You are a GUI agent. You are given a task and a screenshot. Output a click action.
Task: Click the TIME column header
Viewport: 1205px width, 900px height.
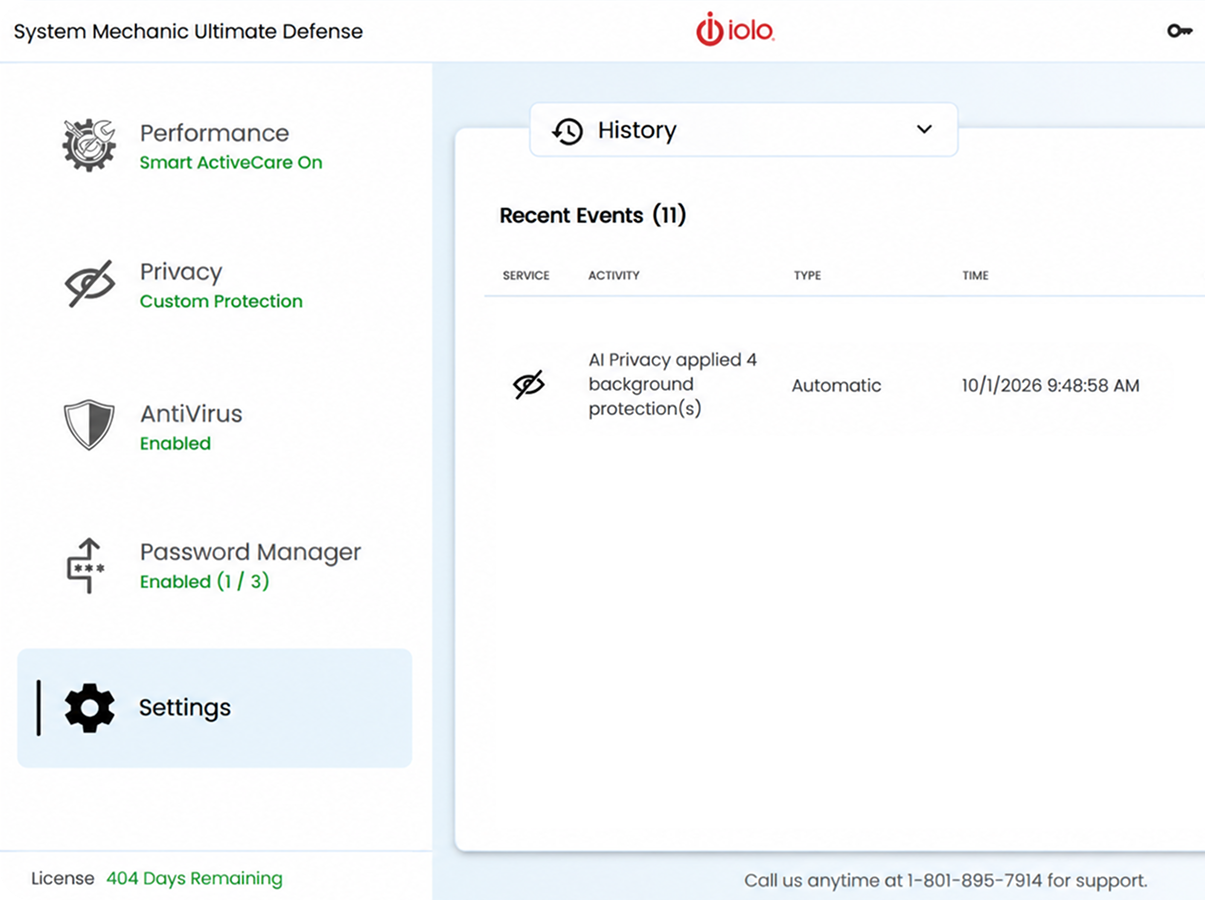(975, 275)
